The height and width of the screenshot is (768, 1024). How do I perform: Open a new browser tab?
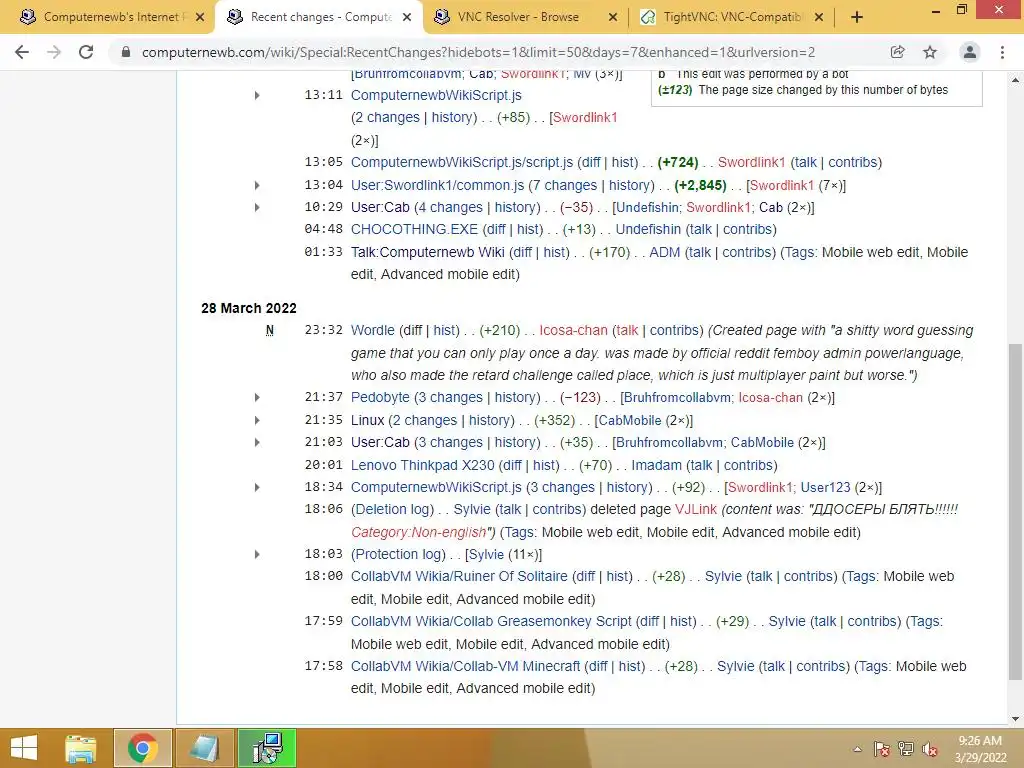[x=857, y=17]
